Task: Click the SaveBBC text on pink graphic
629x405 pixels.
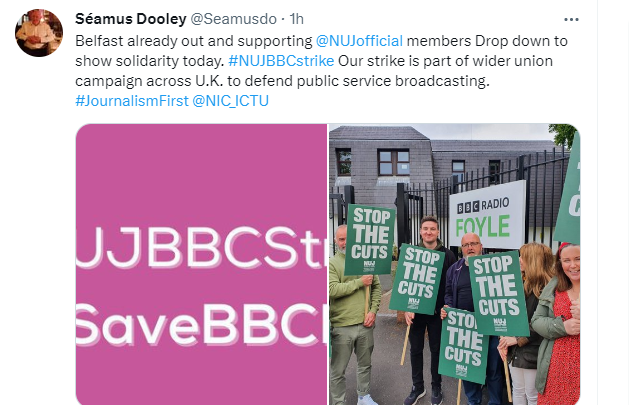Action: (201, 325)
